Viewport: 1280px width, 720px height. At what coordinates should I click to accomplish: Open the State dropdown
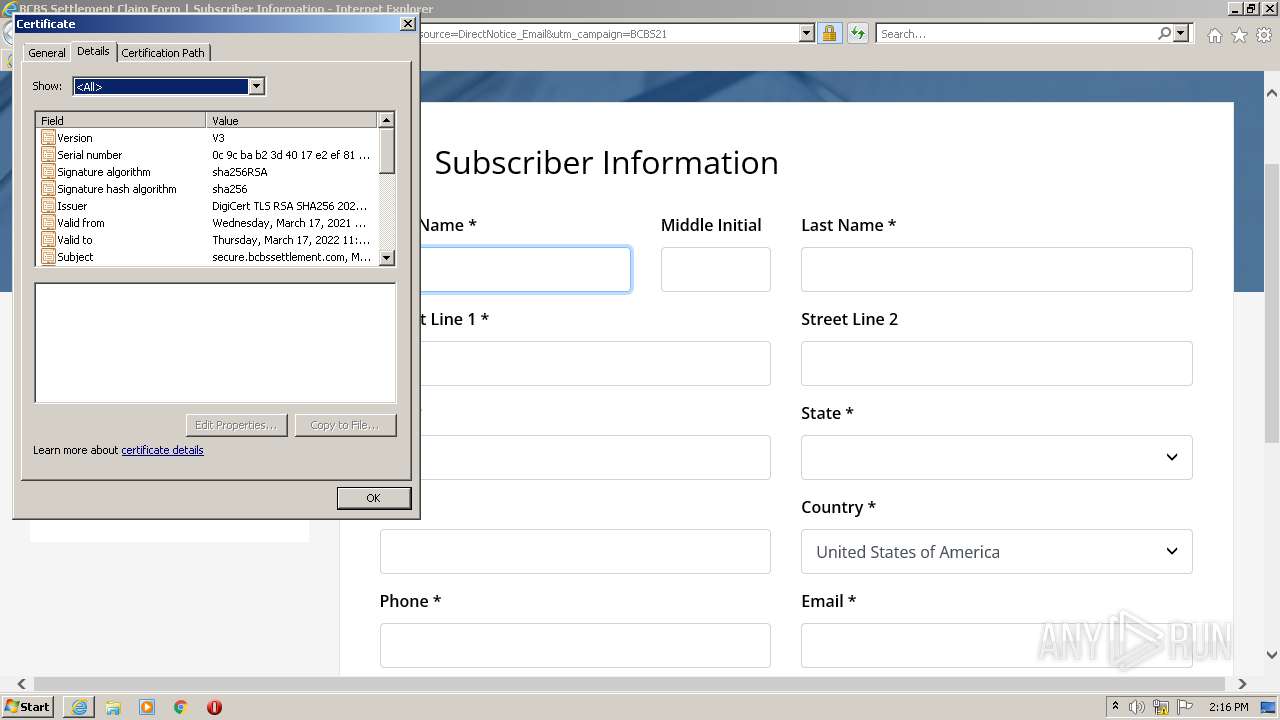(997, 458)
